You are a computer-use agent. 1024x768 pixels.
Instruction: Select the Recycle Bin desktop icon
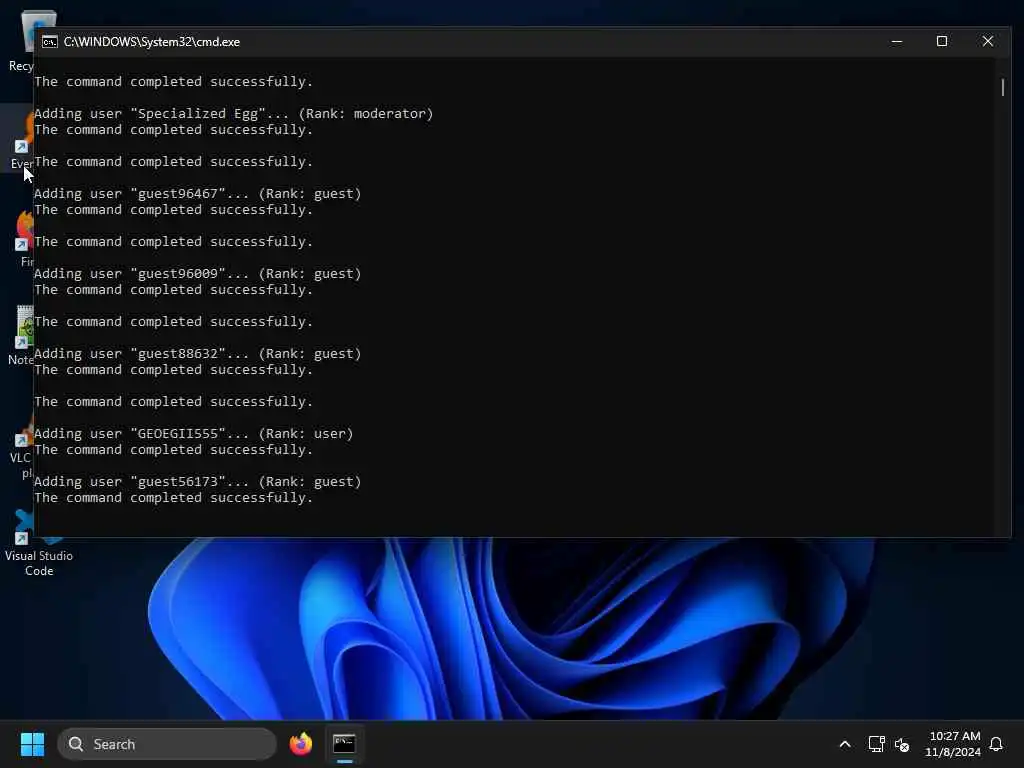[x=21, y=40]
